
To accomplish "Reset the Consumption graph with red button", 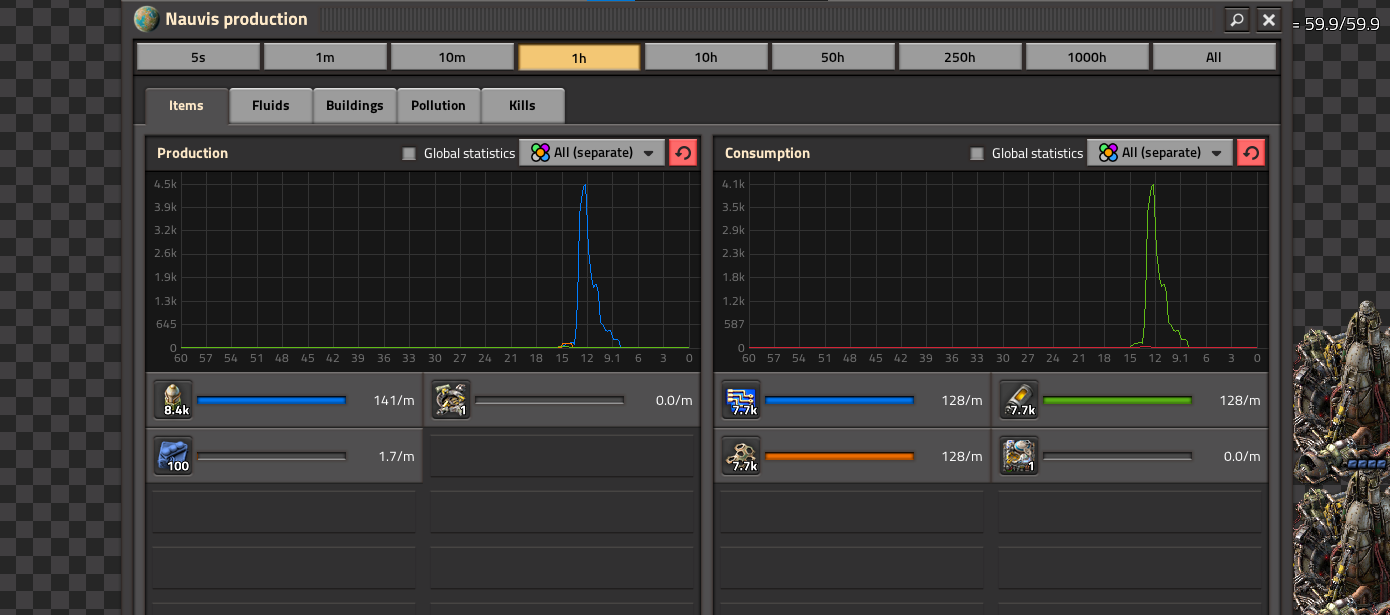I will (x=1251, y=153).
